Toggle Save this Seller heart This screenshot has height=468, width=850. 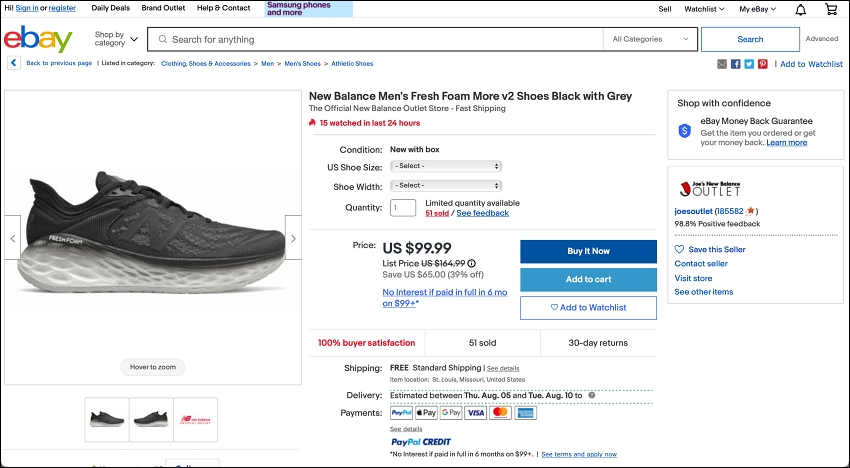tap(679, 249)
